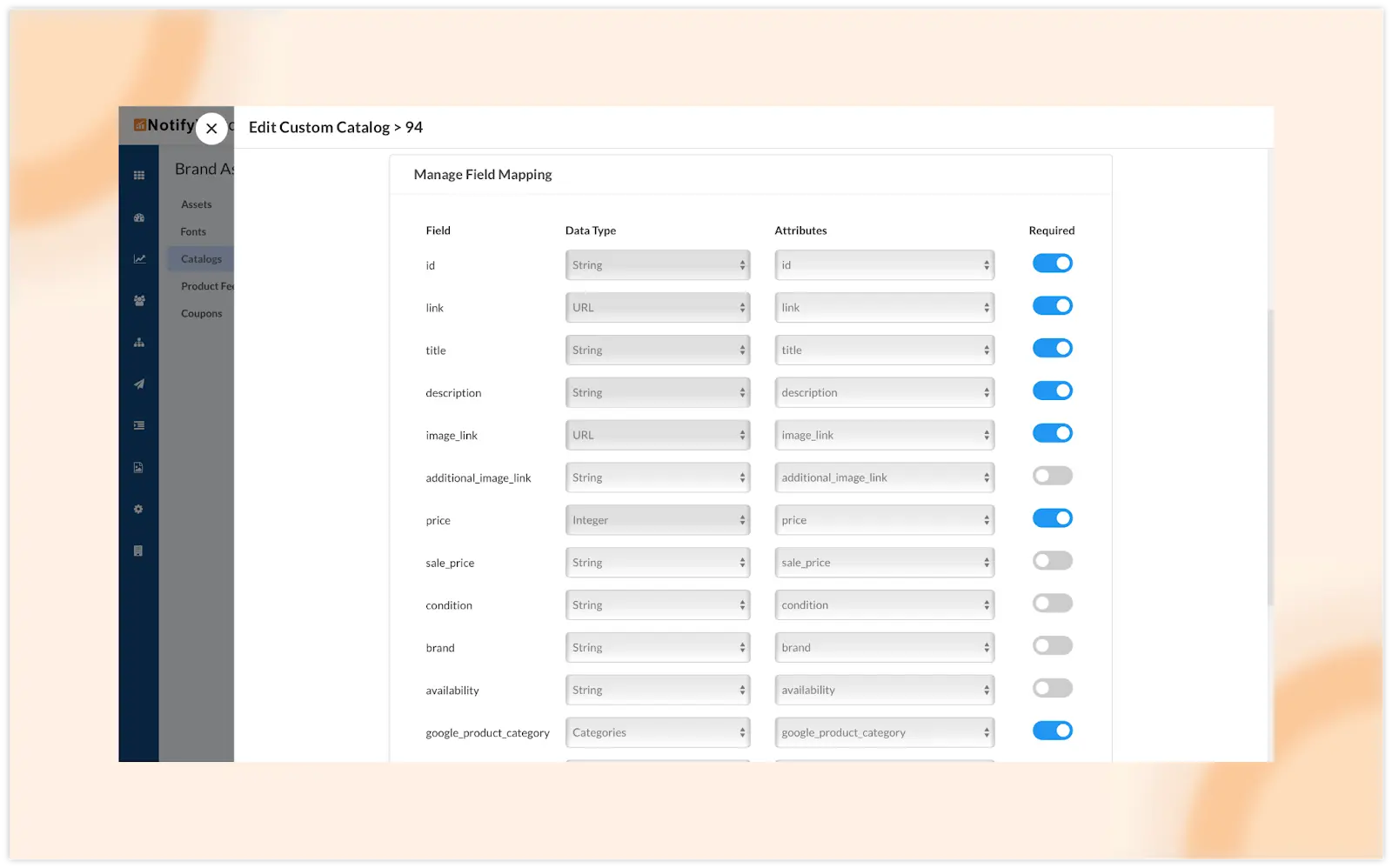This screenshot has height=868, width=1392.
Task: Open the settings gear icon in sidebar
Action: tap(138, 510)
